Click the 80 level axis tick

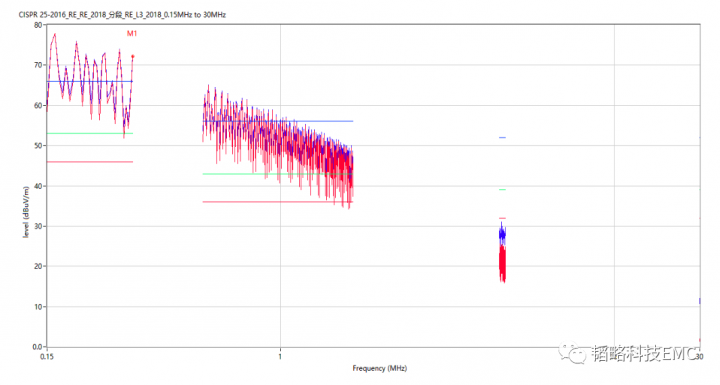pyautogui.click(x=38, y=25)
